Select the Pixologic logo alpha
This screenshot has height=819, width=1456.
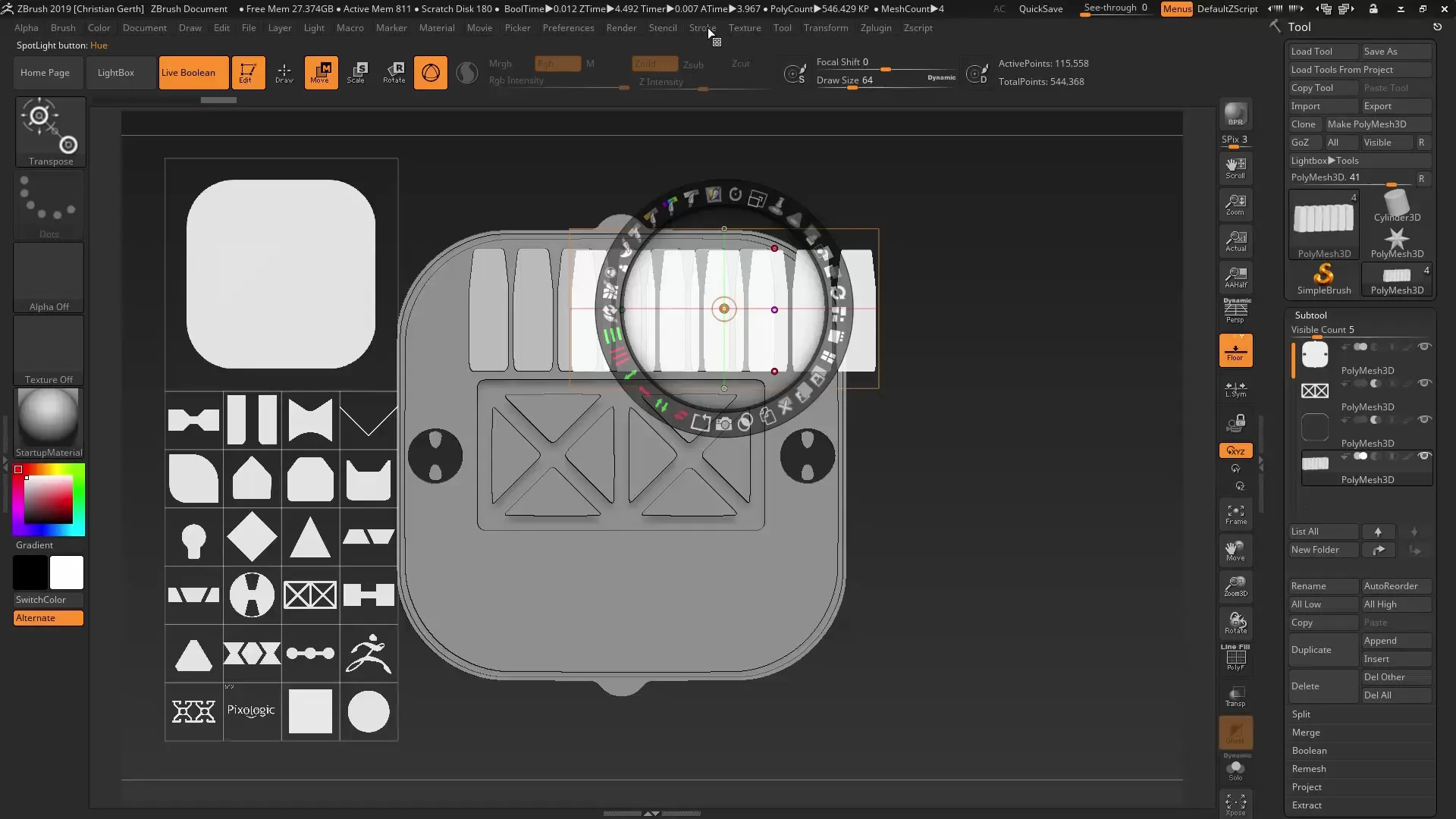[x=252, y=711]
